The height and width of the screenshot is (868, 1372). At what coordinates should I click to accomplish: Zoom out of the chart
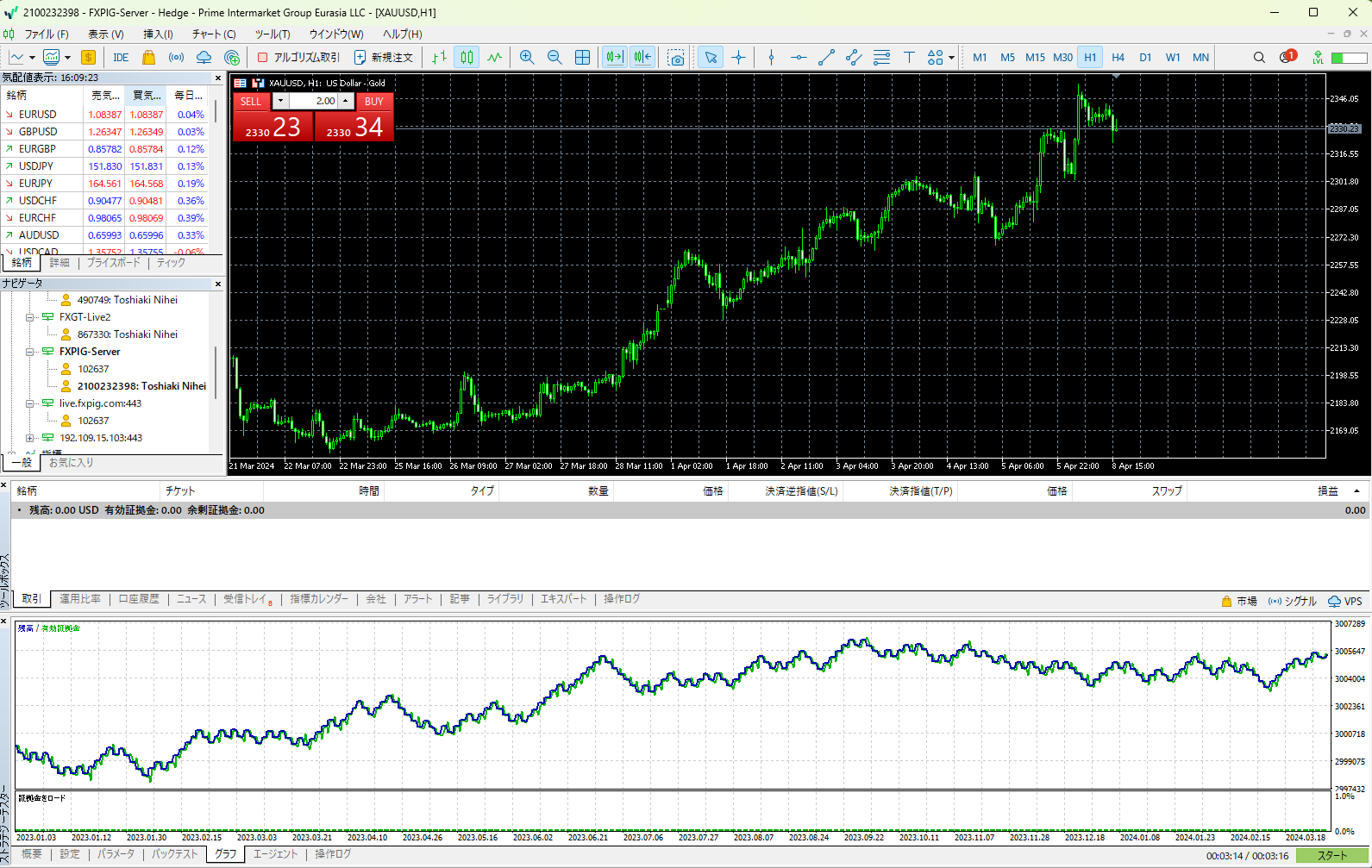pyautogui.click(x=554, y=58)
